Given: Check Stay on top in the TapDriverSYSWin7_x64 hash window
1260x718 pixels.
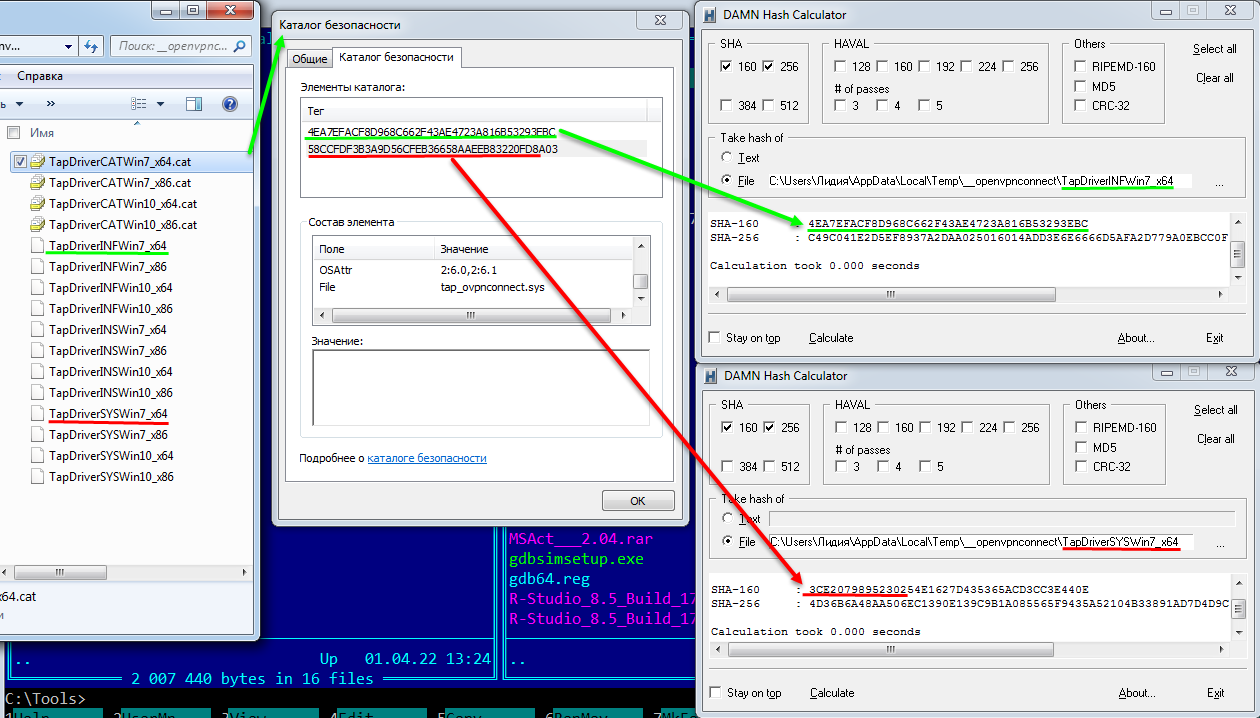Looking at the screenshot, I should [715, 692].
